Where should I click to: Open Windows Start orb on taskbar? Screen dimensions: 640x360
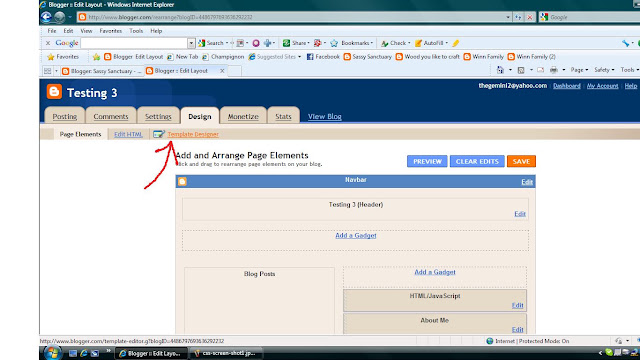click(53, 353)
